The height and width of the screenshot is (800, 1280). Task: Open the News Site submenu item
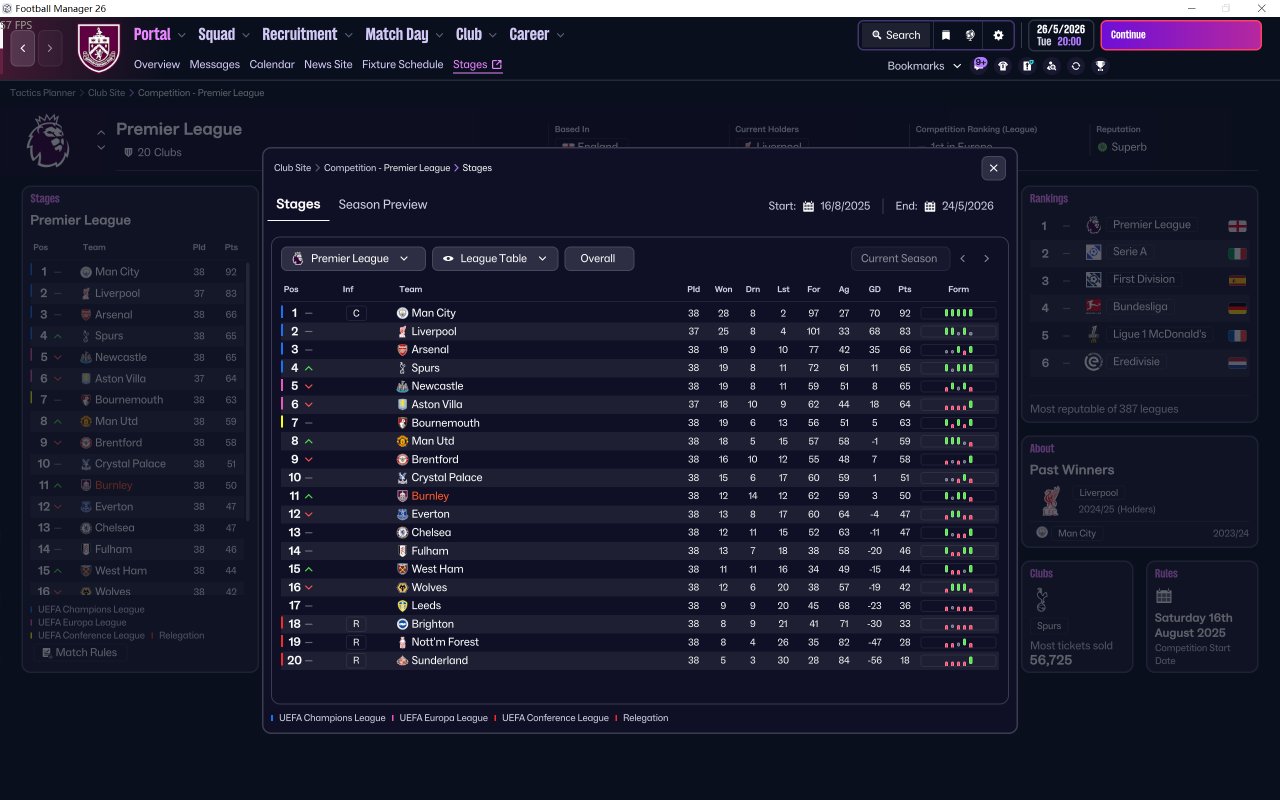(x=328, y=65)
